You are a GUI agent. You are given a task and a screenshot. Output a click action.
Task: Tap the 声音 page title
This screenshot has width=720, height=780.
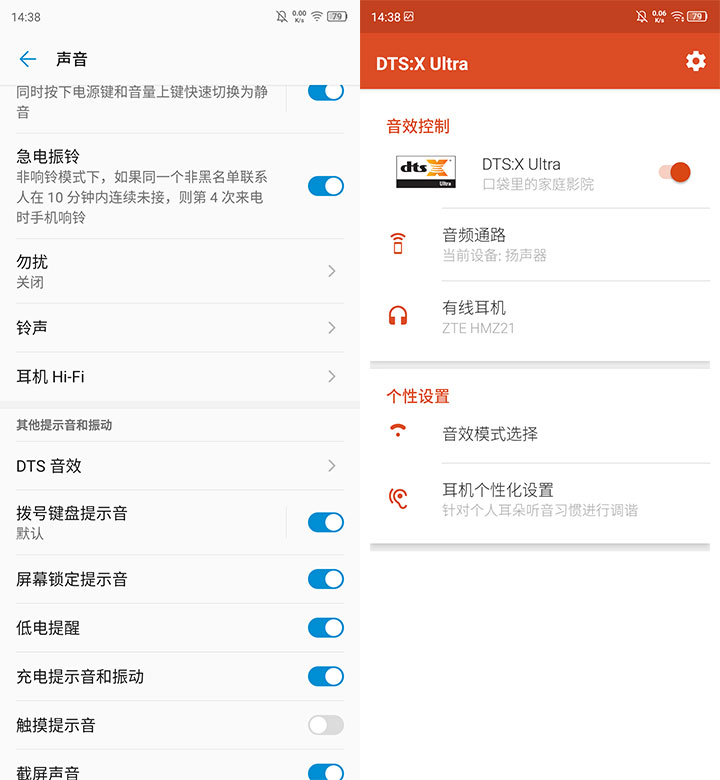(72, 59)
